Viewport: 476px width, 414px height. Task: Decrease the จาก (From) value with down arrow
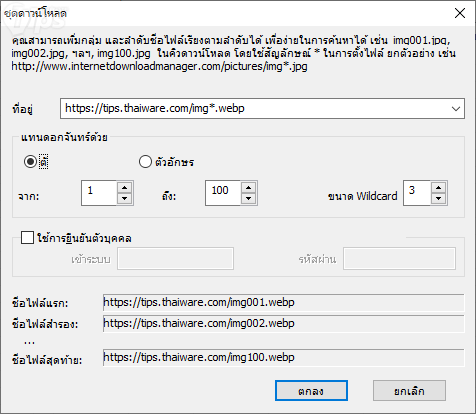(125, 199)
